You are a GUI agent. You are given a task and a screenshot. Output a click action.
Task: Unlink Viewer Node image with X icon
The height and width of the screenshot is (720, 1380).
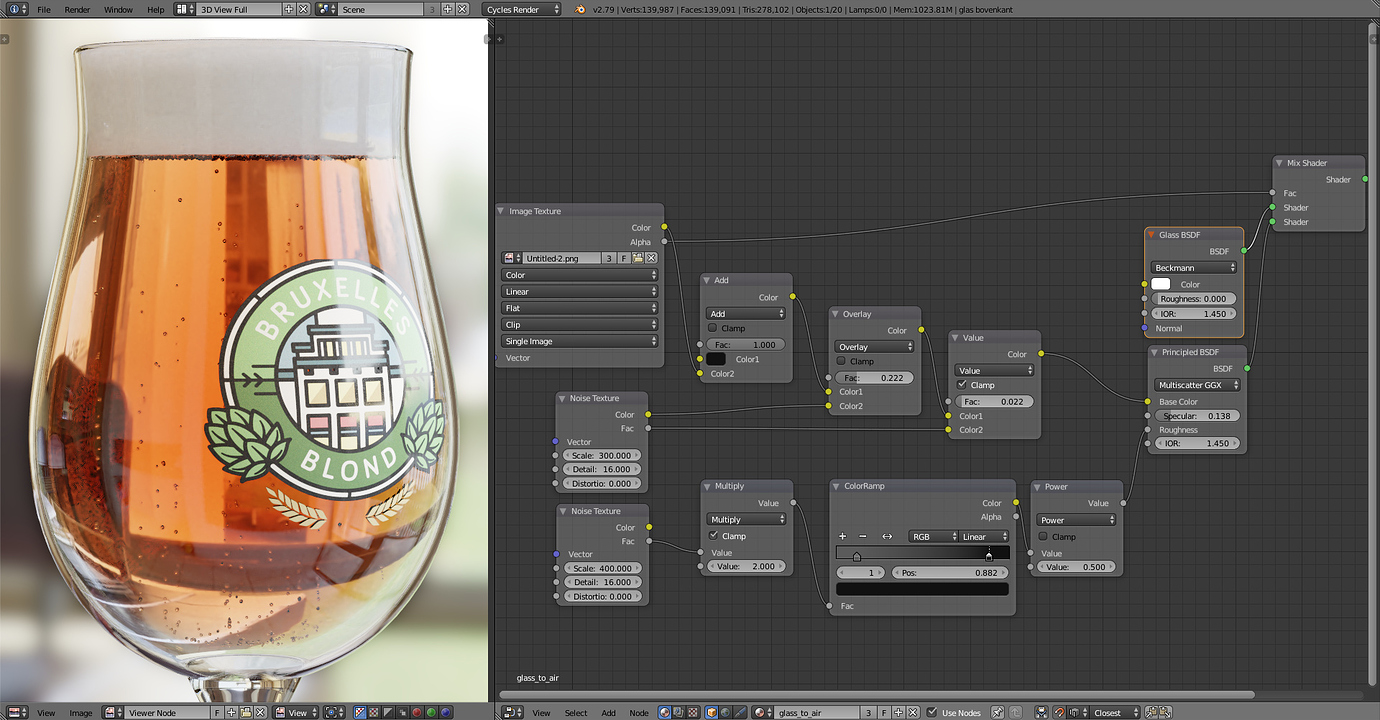[x=260, y=712]
